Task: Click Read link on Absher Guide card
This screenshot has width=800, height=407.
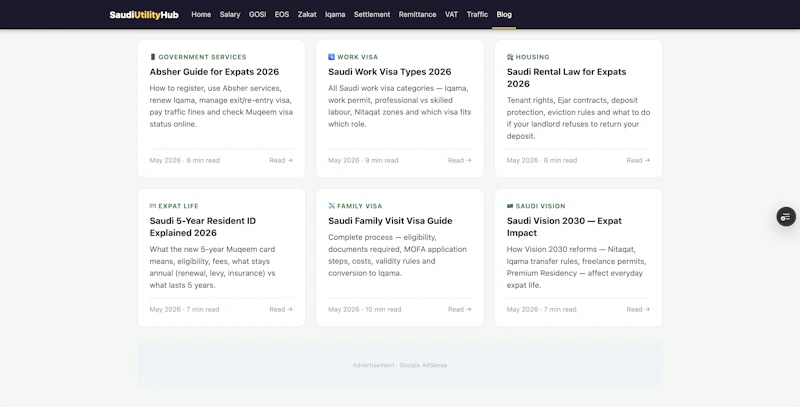Action: [x=281, y=160]
